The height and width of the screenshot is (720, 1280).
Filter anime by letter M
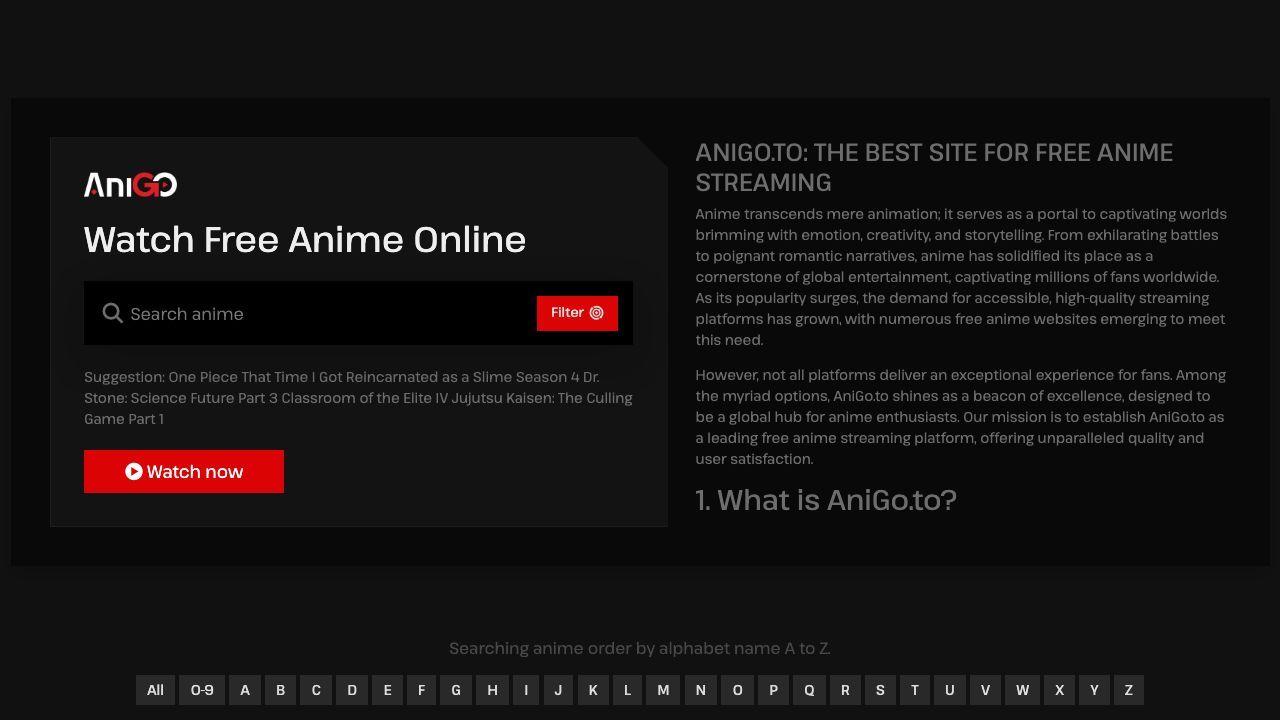tap(663, 690)
